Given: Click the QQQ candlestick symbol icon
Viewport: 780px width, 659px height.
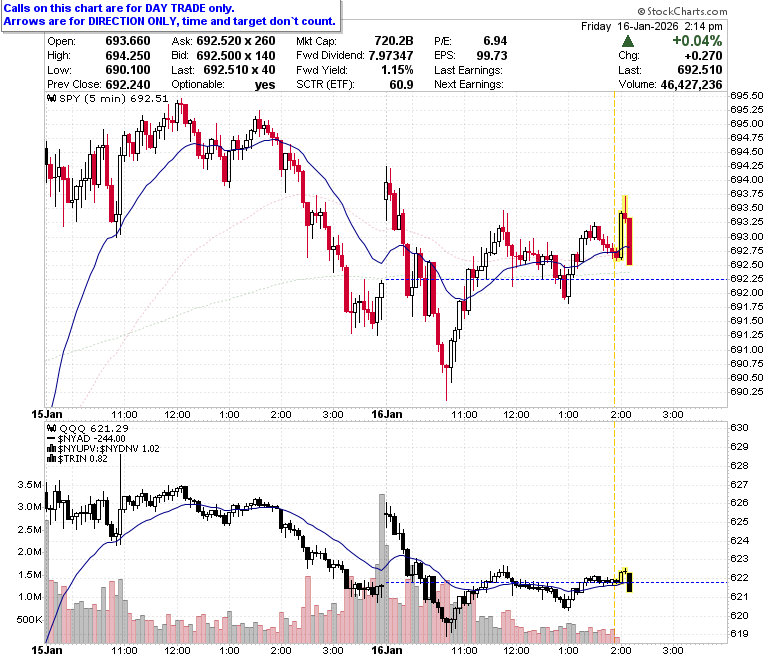Looking at the screenshot, I should [x=51, y=428].
